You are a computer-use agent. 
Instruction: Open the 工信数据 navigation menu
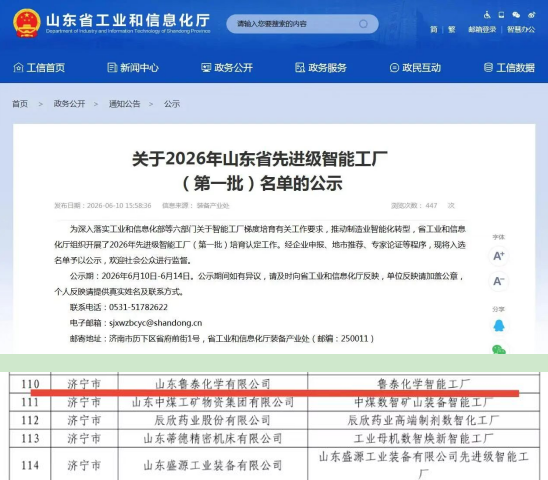(x=509, y=67)
